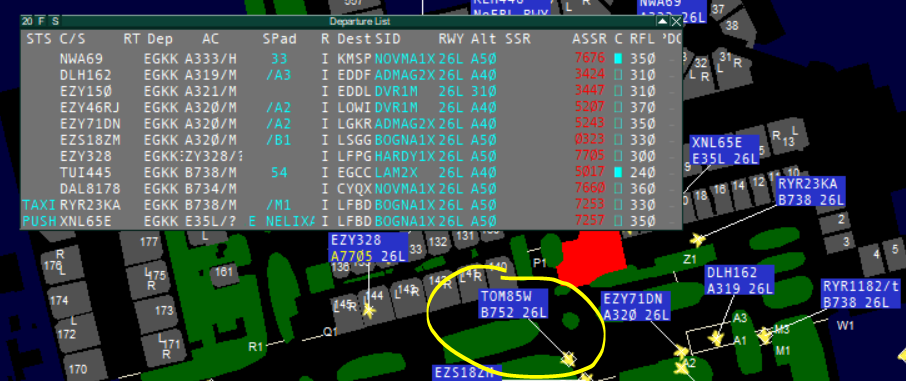Click the RYR1182 radar tag
This screenshot has width=906, height=381.
pyautogui.click(x=860, y=294)
